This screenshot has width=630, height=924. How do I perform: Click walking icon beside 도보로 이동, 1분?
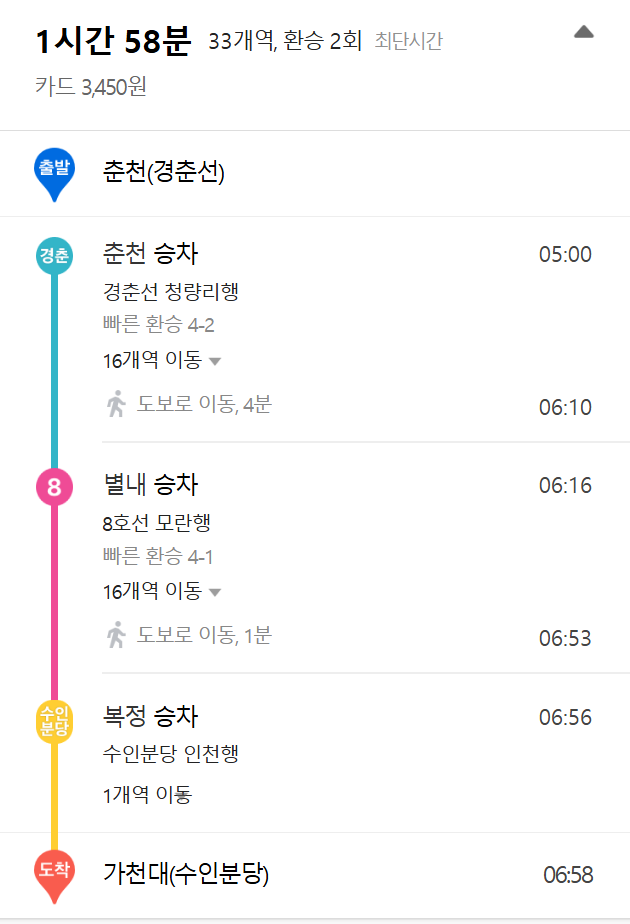[117, 635]
